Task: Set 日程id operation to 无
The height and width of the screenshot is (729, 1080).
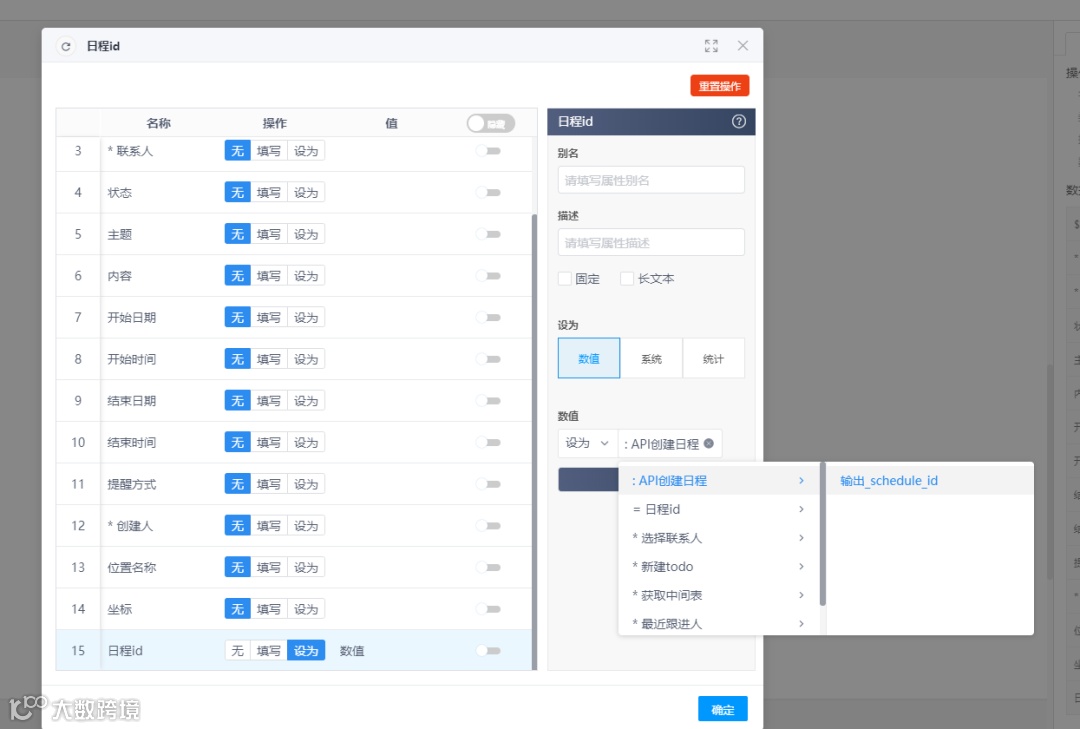Action: coord(238,650)
